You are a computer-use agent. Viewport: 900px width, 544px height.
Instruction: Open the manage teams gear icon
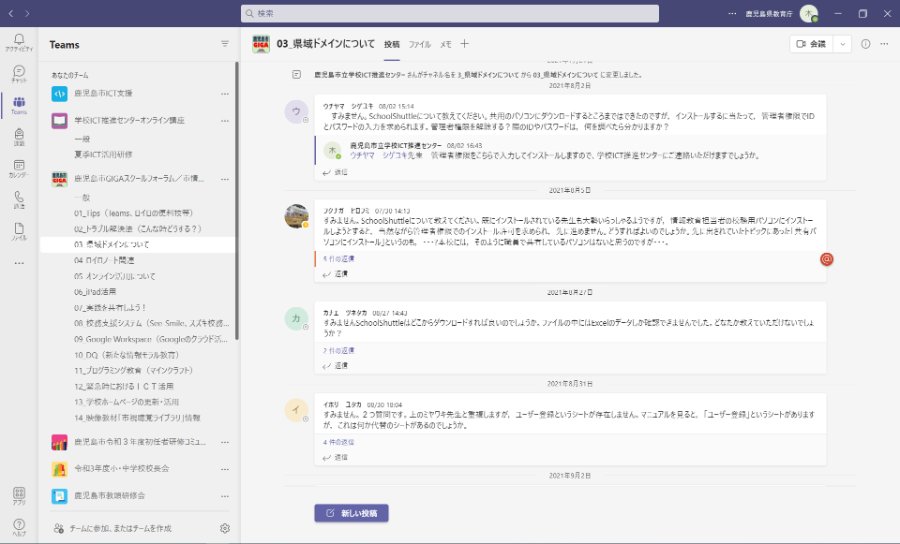pyautogui.click(x=225, y=528)
